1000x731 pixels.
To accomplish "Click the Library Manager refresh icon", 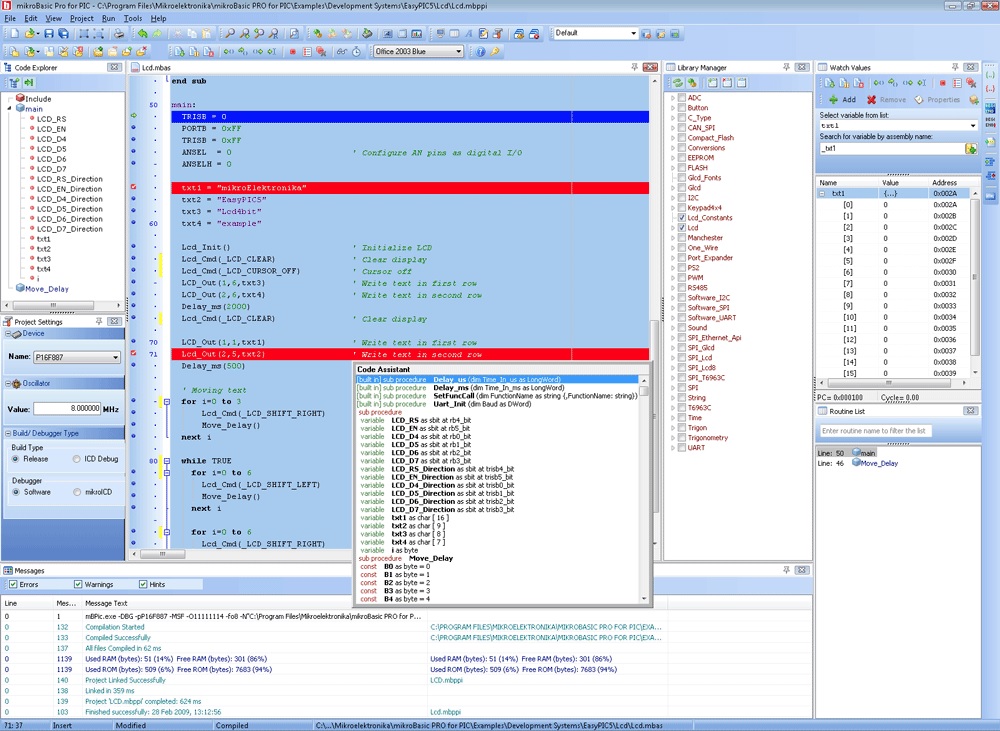I will point(677,82).
